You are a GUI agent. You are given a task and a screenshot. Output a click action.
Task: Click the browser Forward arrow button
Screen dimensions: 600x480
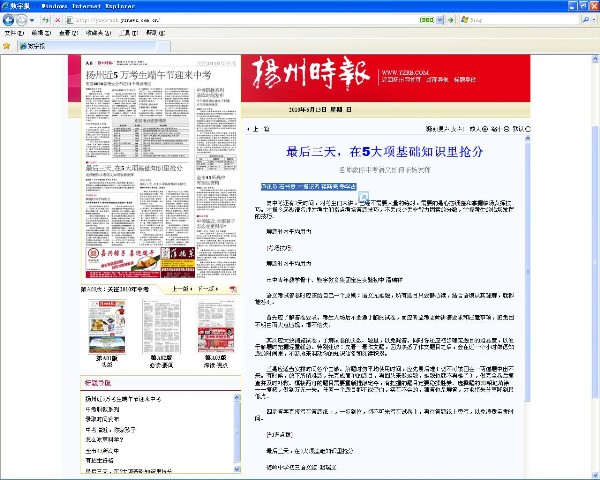click(x=21, y=20)
